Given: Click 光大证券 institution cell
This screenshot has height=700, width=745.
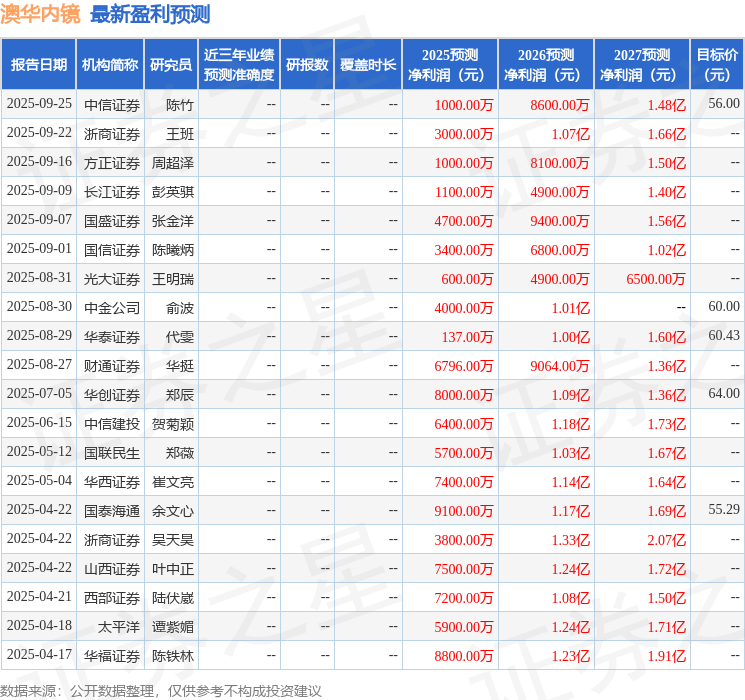Looking at the screenshot, I should click(x=112, y=279).
